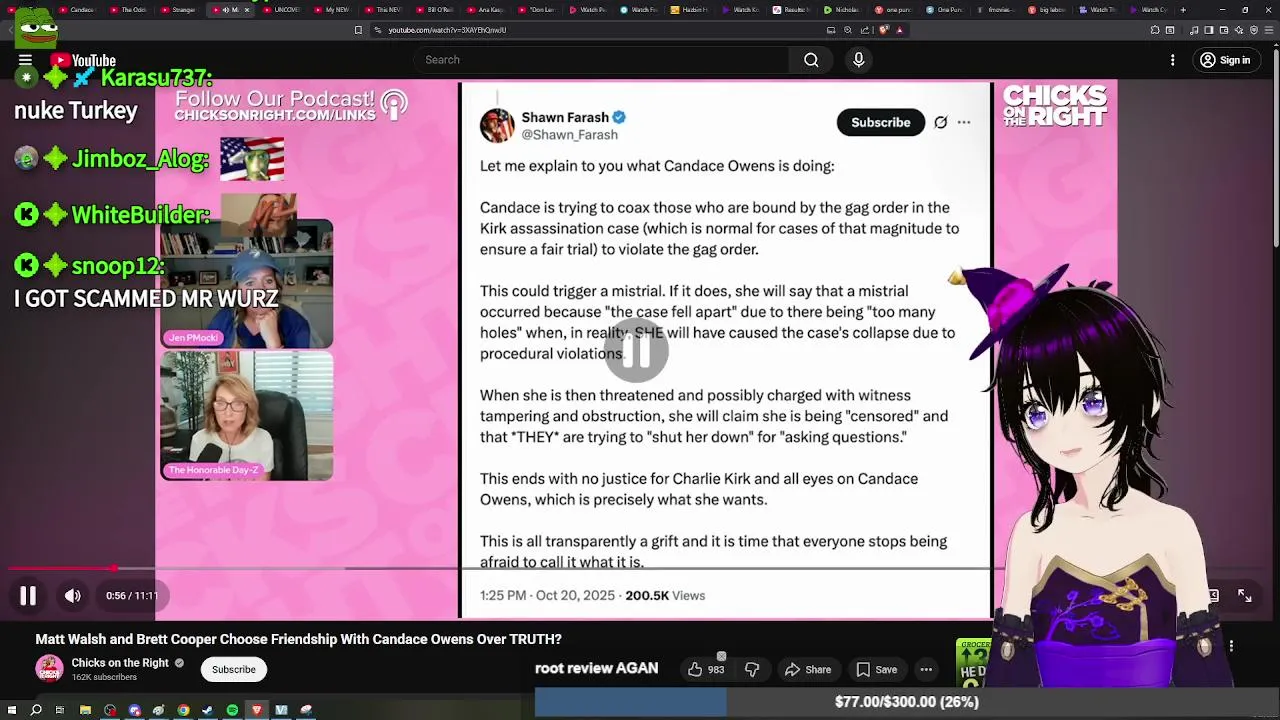1280x720 pixels.
Task: Mute the video using the speaker icon
Action: [x=73, y=596]
